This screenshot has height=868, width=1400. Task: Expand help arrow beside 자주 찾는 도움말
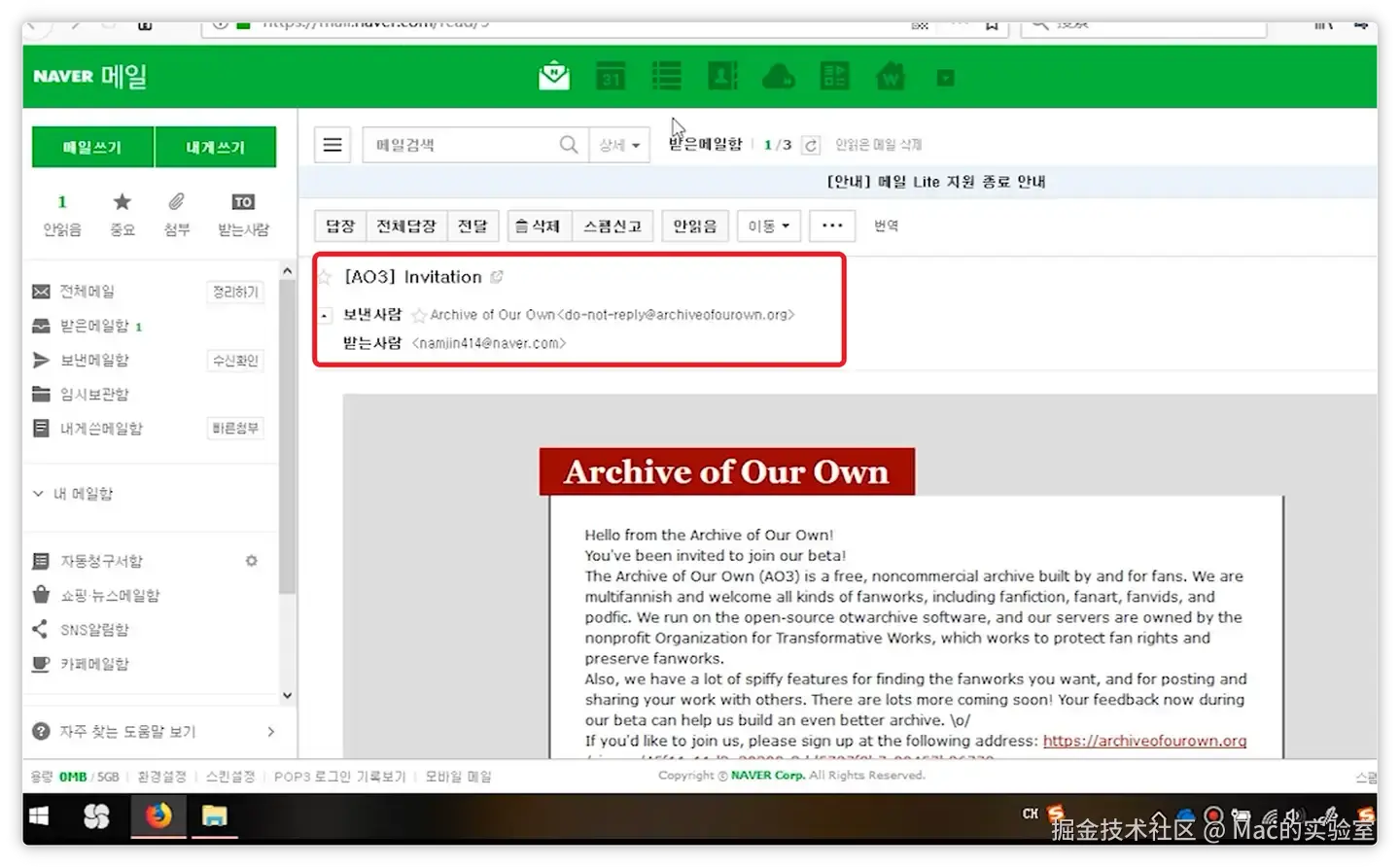[x=270, y=731]
